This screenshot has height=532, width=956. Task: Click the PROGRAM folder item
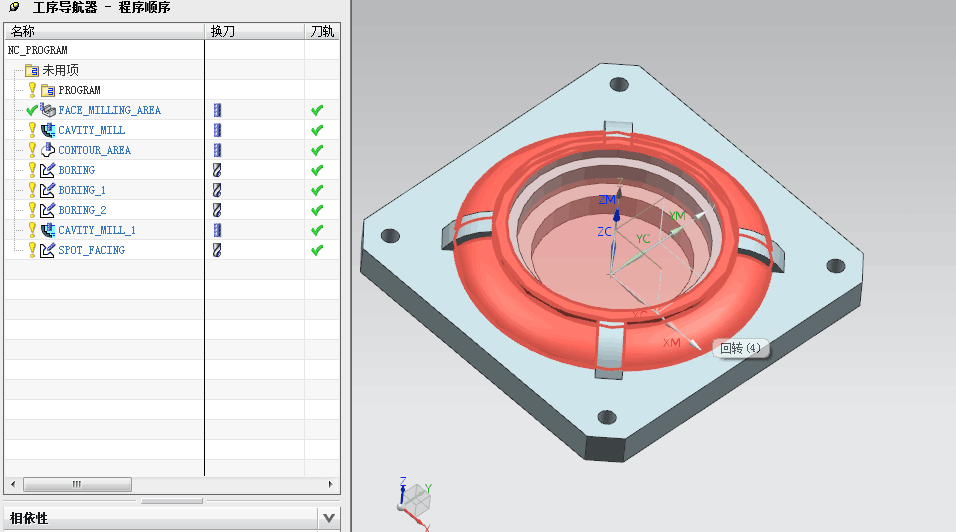(79, 90)
